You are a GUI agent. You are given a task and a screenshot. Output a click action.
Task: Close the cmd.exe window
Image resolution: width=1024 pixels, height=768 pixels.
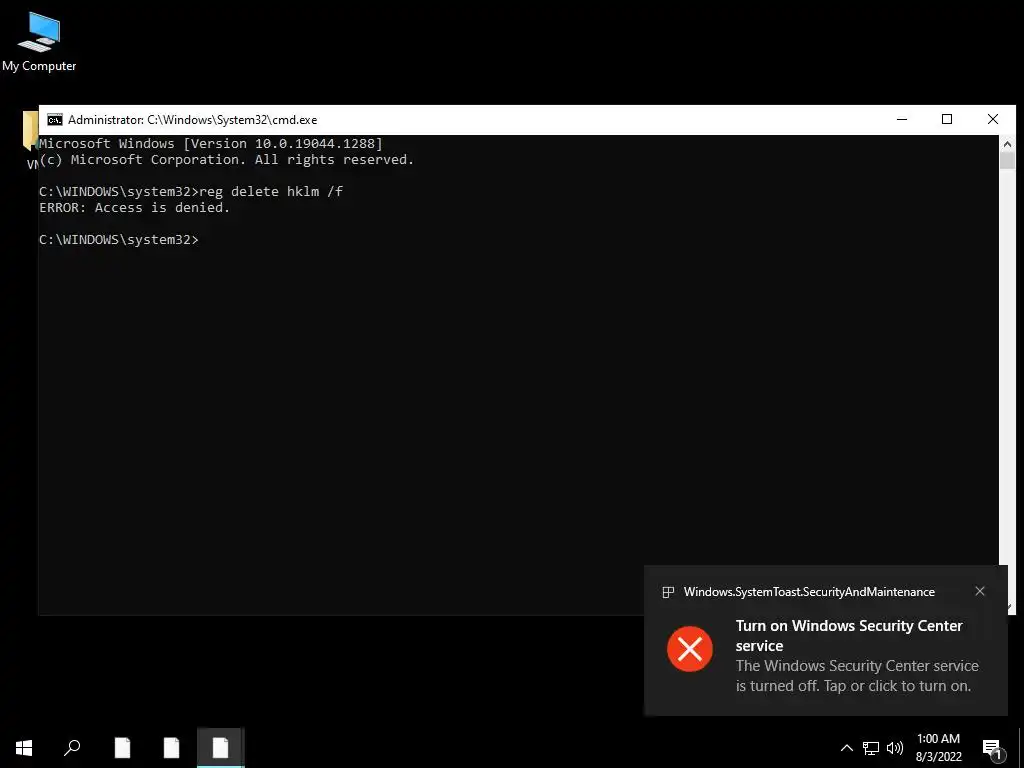pyautogui.click(x=993, y=120)
